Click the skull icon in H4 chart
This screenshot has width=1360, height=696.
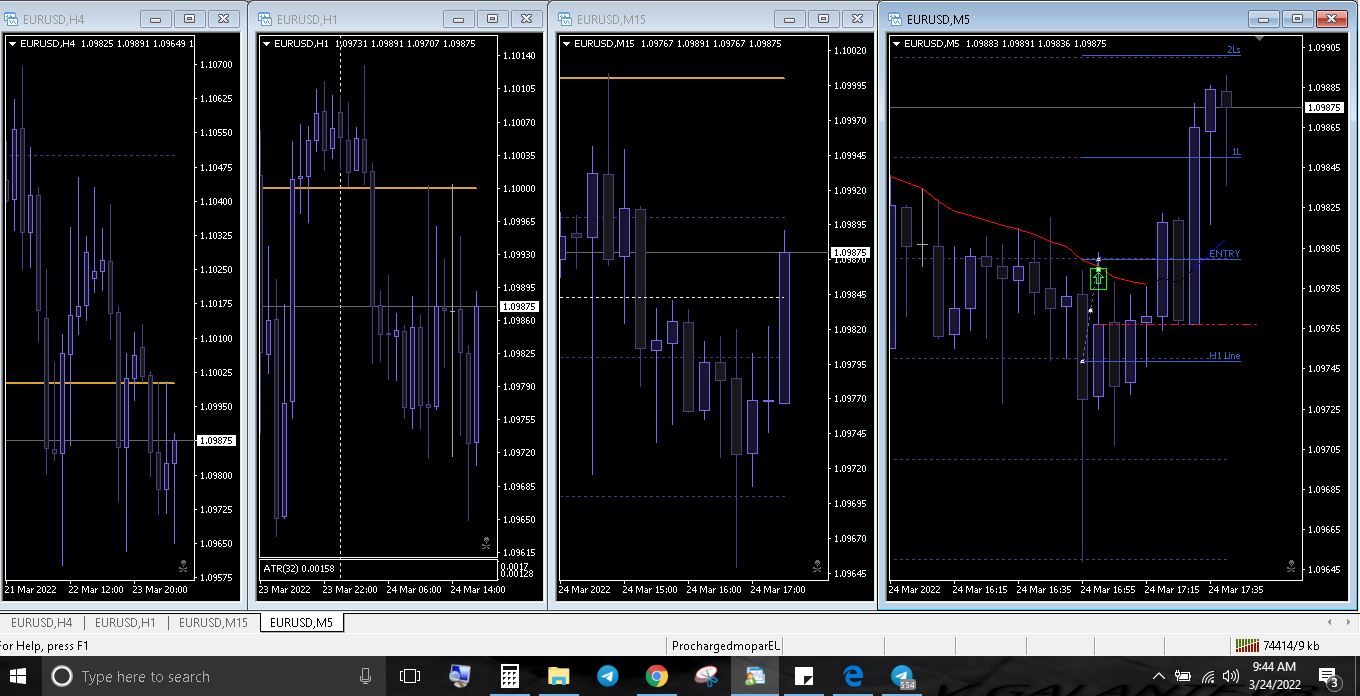click(x=183, y=567)
